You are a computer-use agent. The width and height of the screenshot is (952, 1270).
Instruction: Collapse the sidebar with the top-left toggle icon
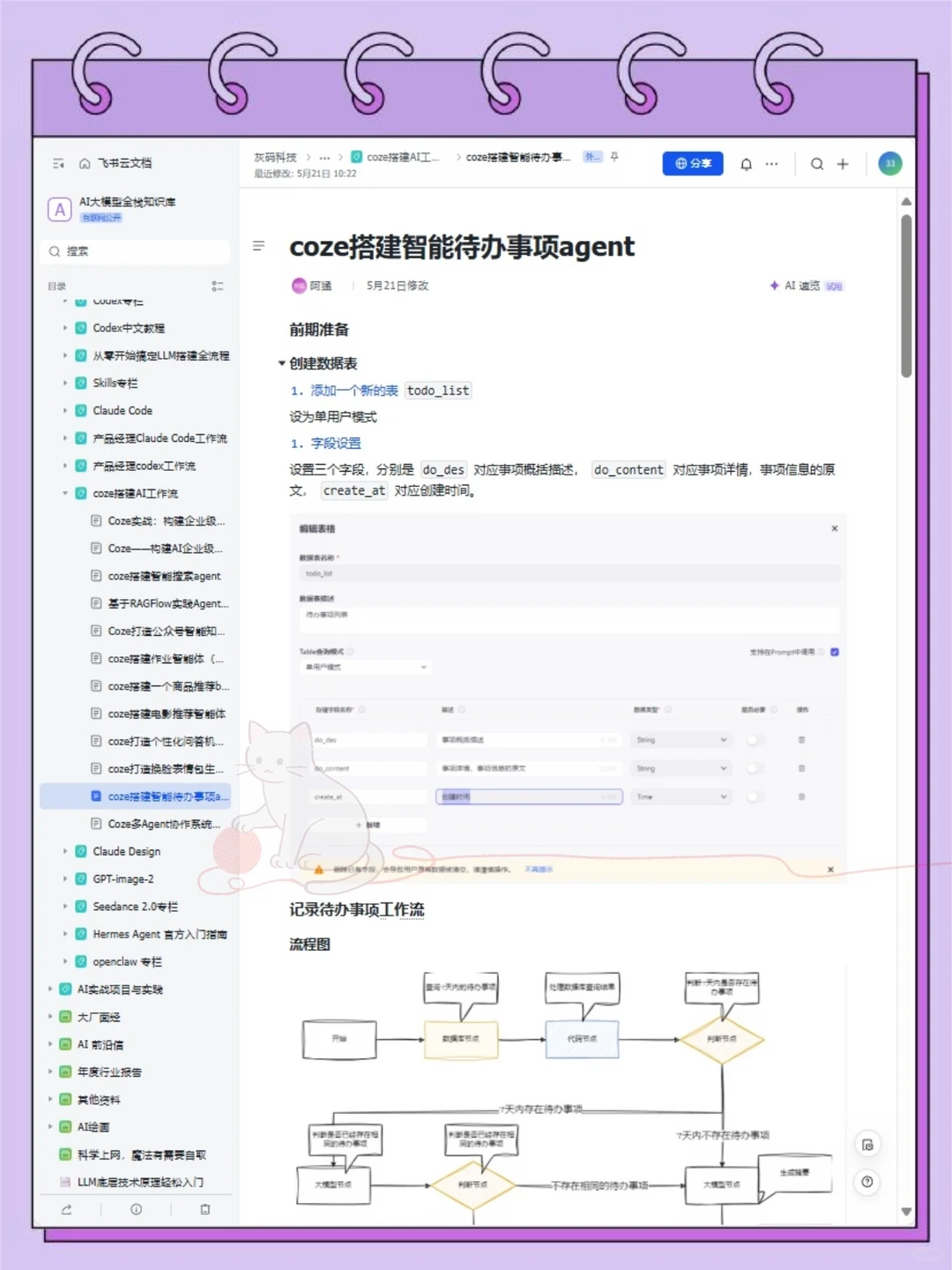58,163
